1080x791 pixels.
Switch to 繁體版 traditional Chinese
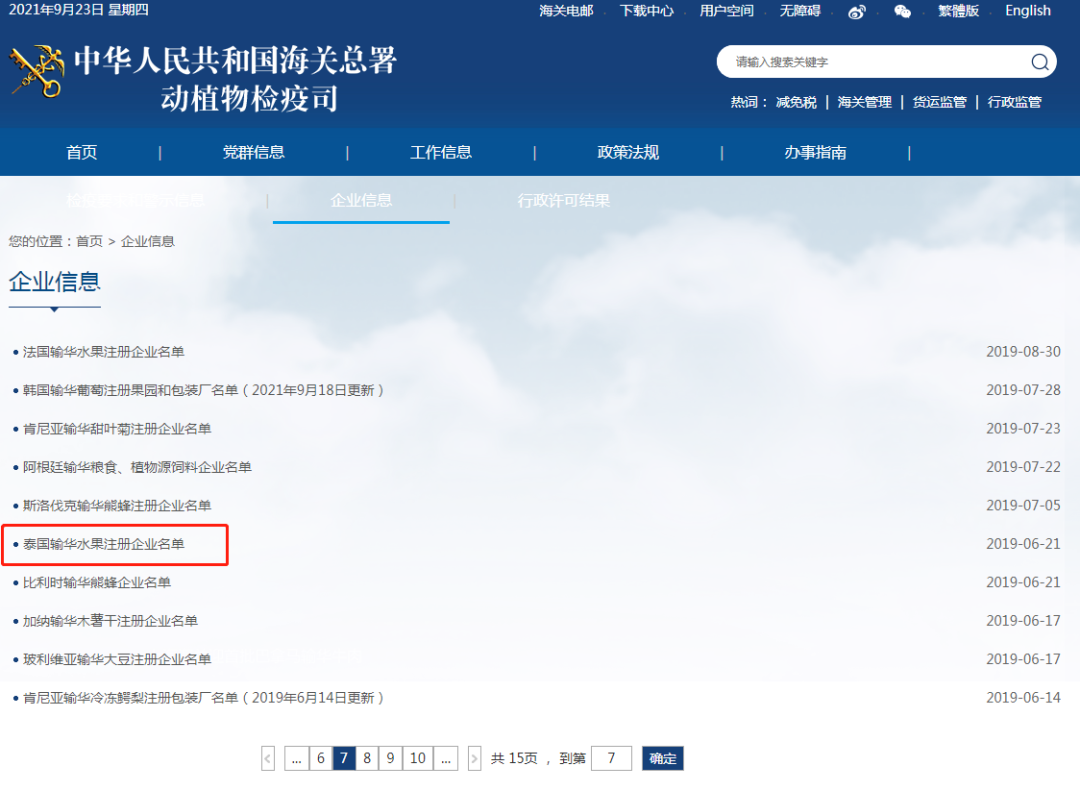pyautogui.click(x=958, y=11)
